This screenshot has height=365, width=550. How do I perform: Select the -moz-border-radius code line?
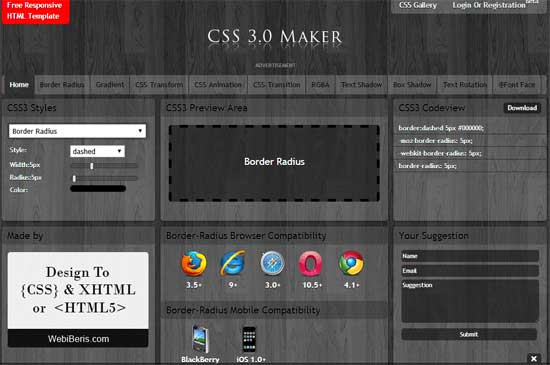pos(436,141)
